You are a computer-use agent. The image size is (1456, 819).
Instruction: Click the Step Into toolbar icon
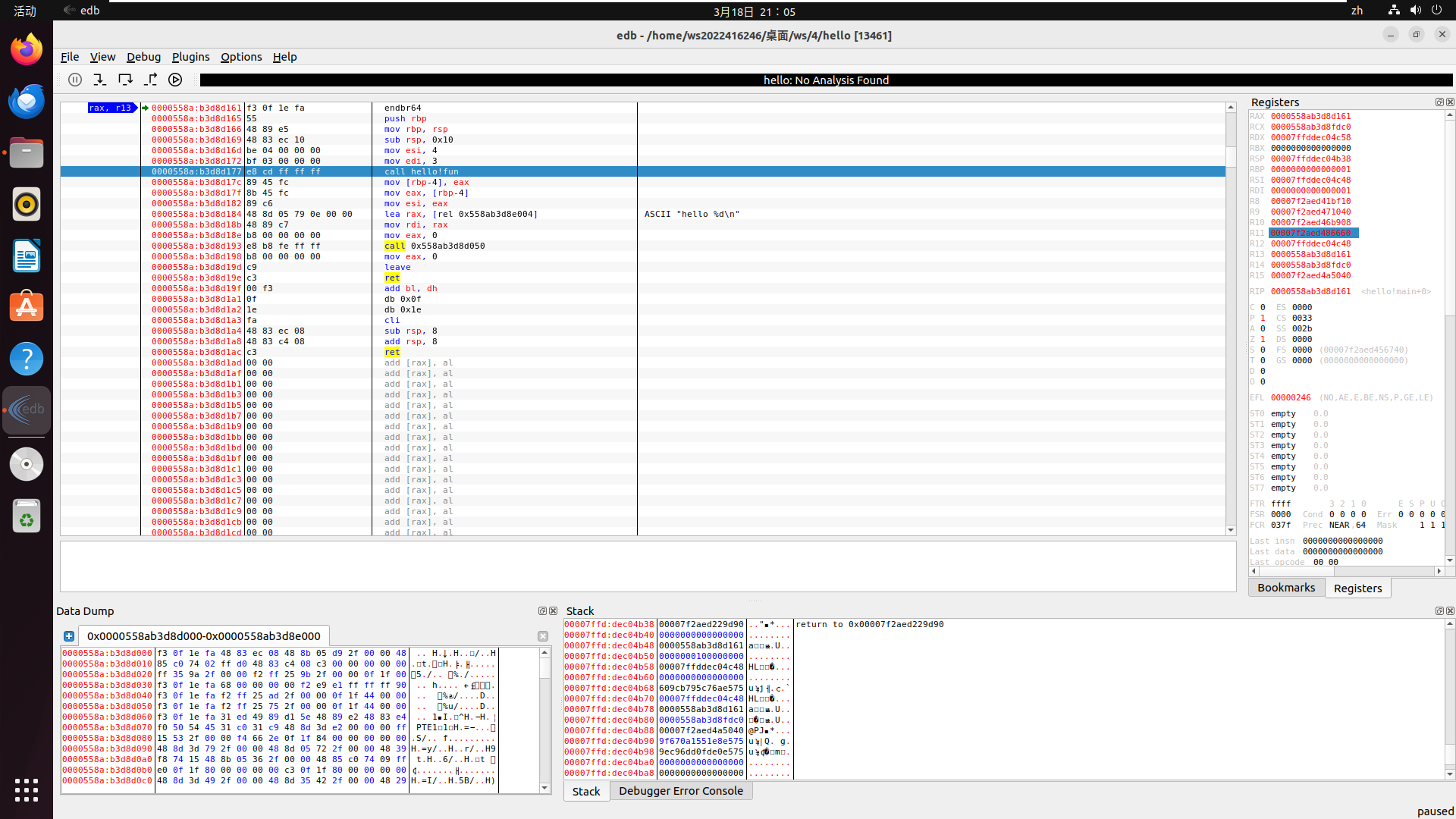99,80
